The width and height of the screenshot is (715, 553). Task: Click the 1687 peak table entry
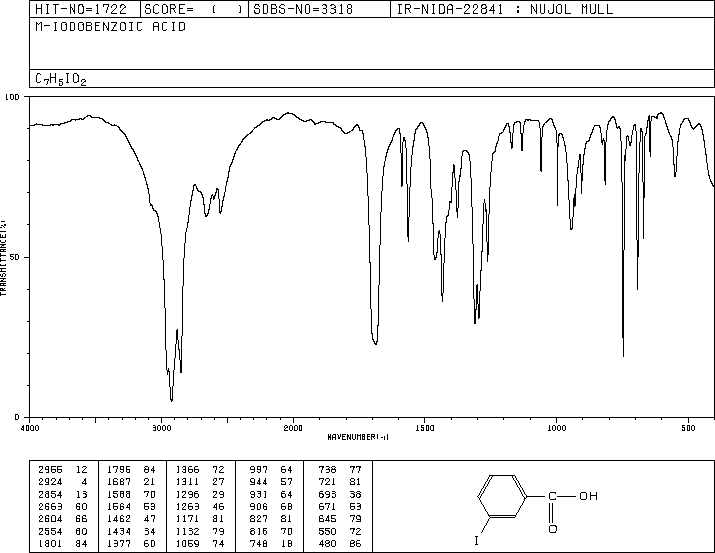coord(131,482)
